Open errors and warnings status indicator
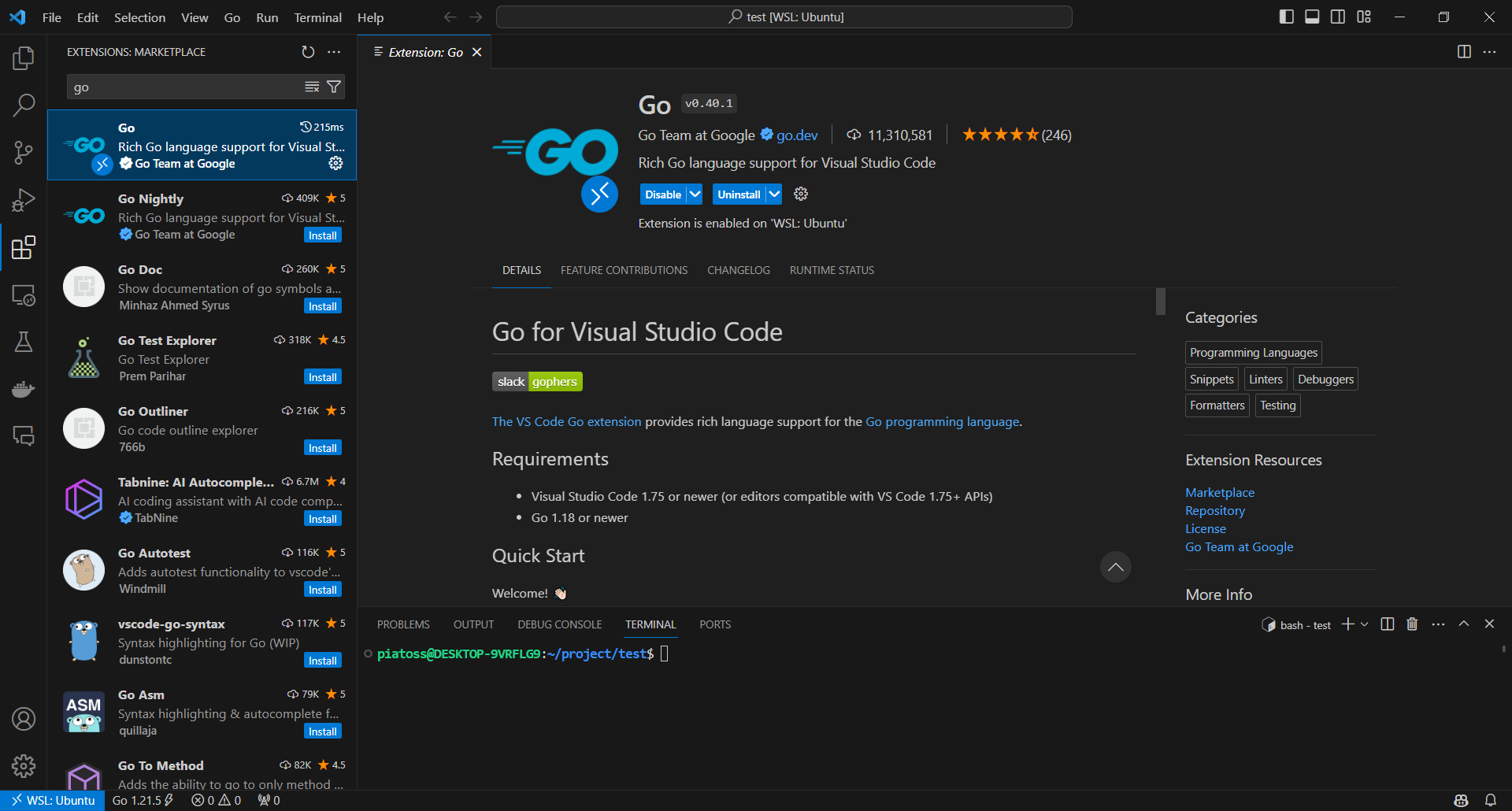 coord(216,801)
